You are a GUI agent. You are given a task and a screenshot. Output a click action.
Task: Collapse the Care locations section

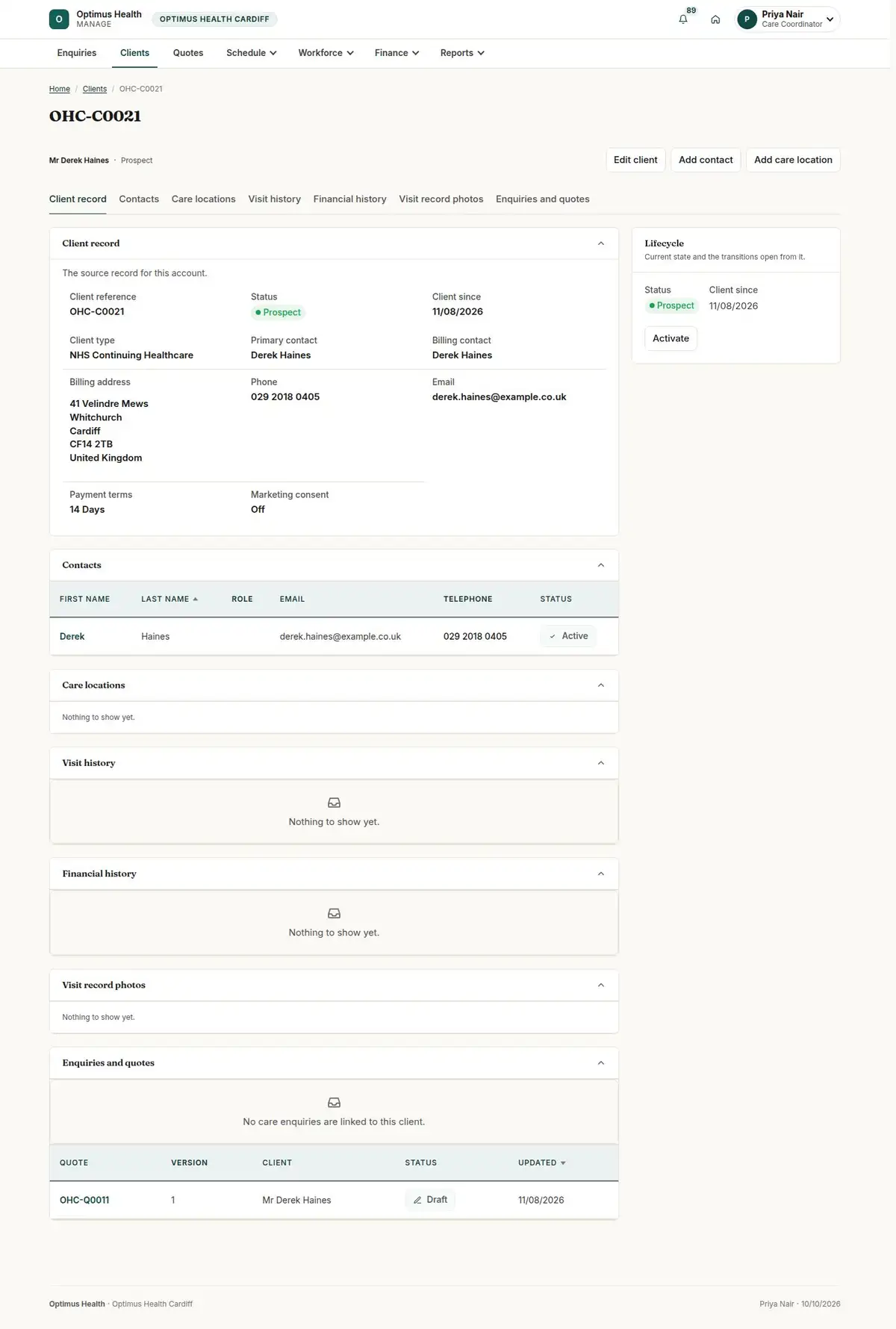click(x=601, y=685)
